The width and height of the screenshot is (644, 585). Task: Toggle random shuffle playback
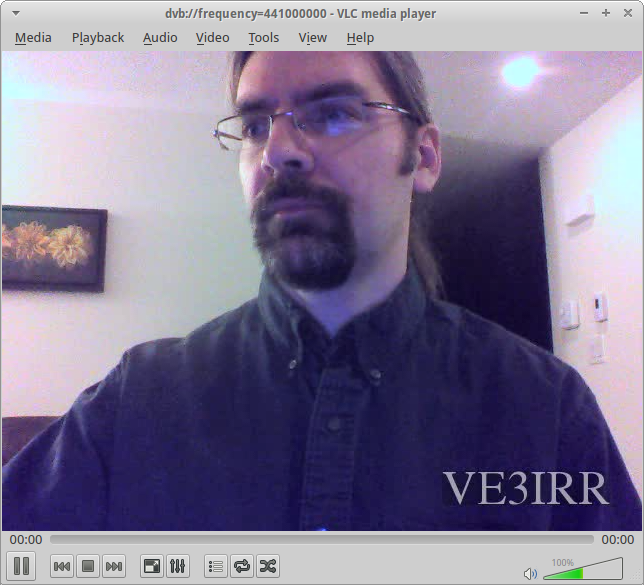[x=268, y=566]
